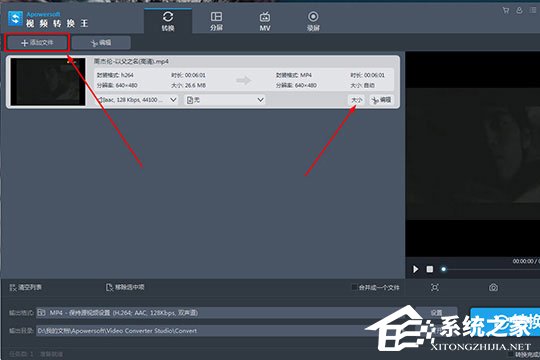Play the preview video
Viewport: 540px width, 360px height.
click(416, 269)
